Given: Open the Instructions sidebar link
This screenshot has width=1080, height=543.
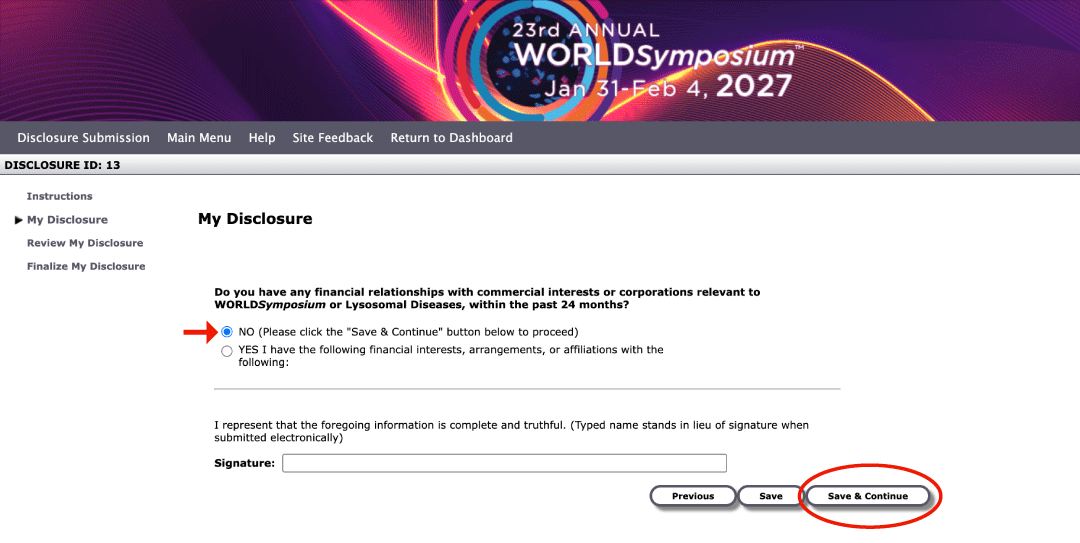Looking at the screenshot, I should point(59,196).
